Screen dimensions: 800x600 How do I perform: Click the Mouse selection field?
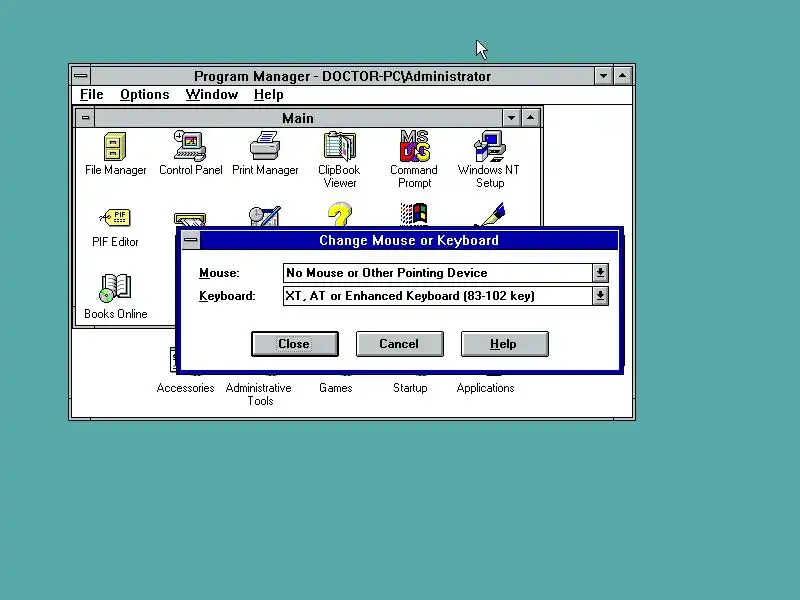(438, 273)
